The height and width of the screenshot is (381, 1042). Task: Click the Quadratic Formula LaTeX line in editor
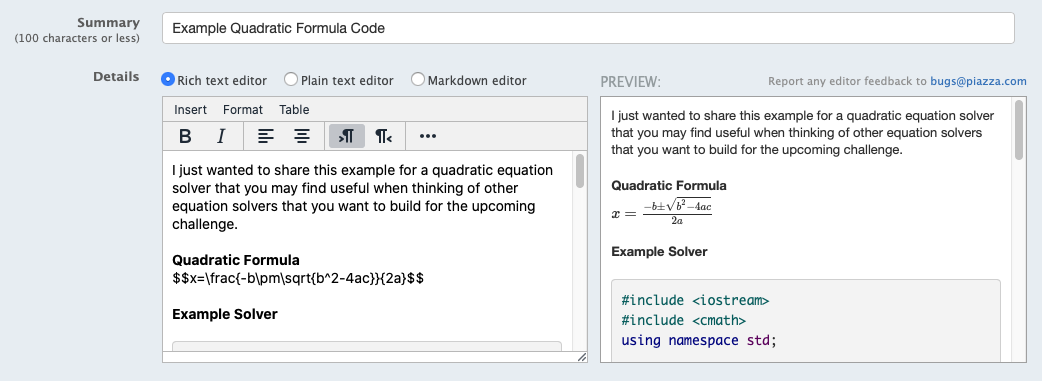pyautogui.click(x=298, y=279)
